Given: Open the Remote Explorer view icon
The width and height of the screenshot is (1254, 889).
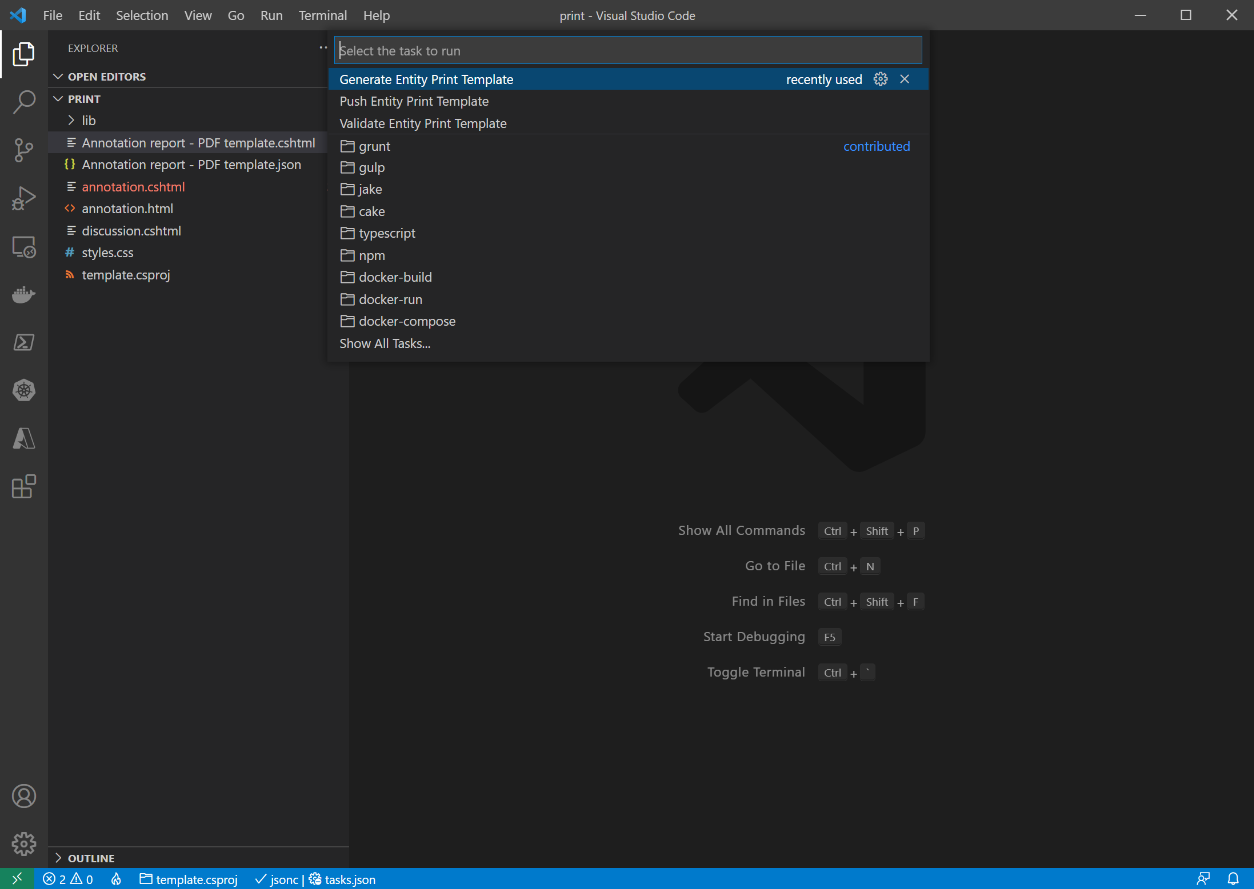Looking at the screenshot, I should (x=24, y=246).
